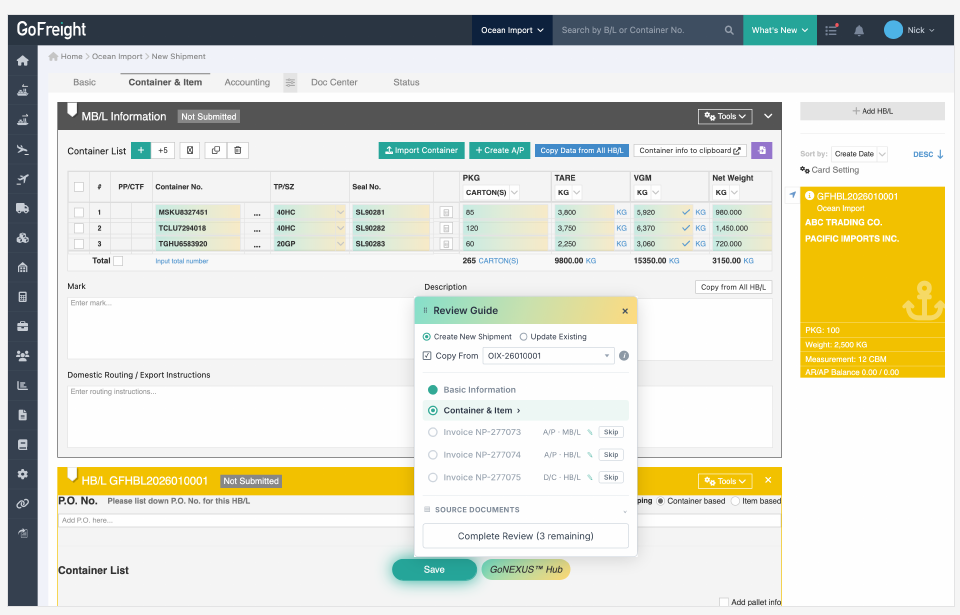Select the Update Existing radio option
The height and width of the screenshot is (615, 960).
pyautogui.click(x=523, y=337)
